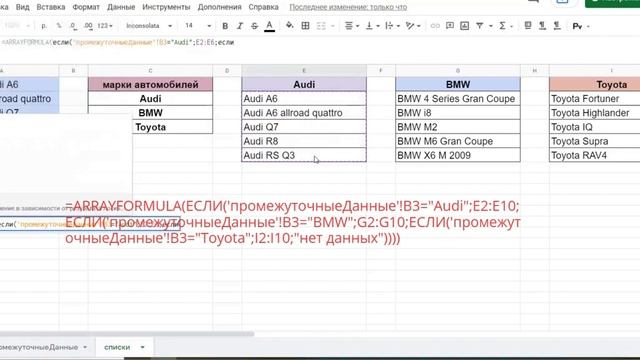Open the Справка menu
The image size is (640, 360).
[x=263, y=7]
